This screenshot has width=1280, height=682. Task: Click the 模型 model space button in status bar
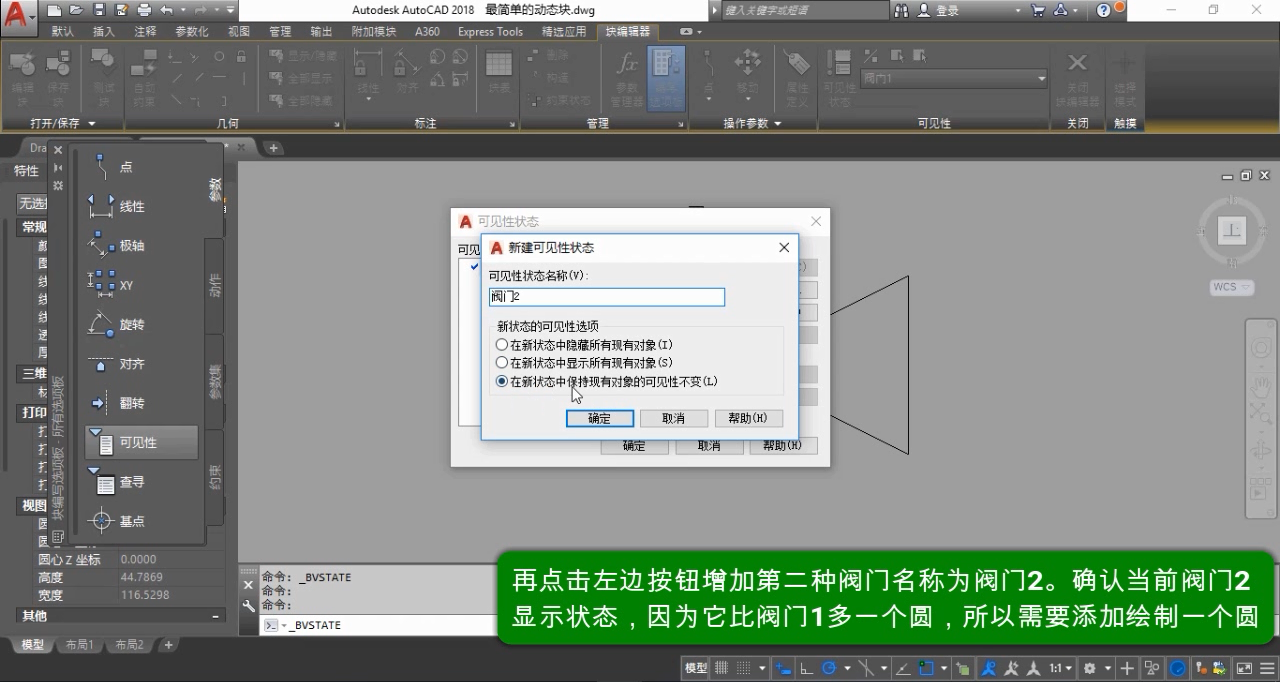pyautogui.click(x=696, y=668)
